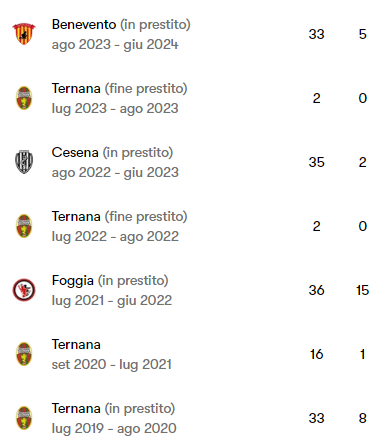Open Ternana link dated set 2020 - lug 2021
386x444 pixels.
click(76, 345)
